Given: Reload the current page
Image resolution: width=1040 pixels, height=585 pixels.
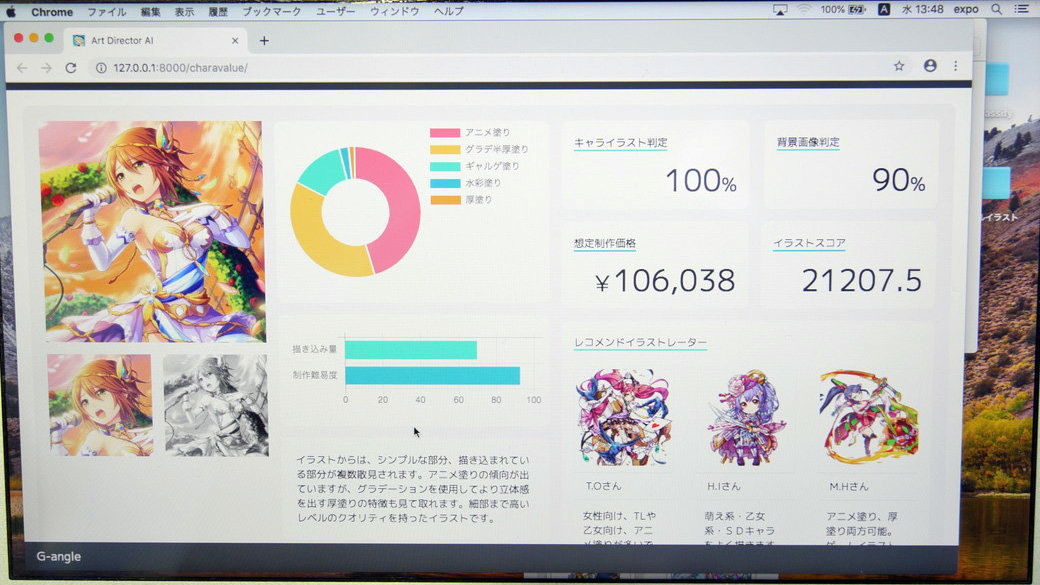Looking at the screenshot, I should tap(71, 68).
